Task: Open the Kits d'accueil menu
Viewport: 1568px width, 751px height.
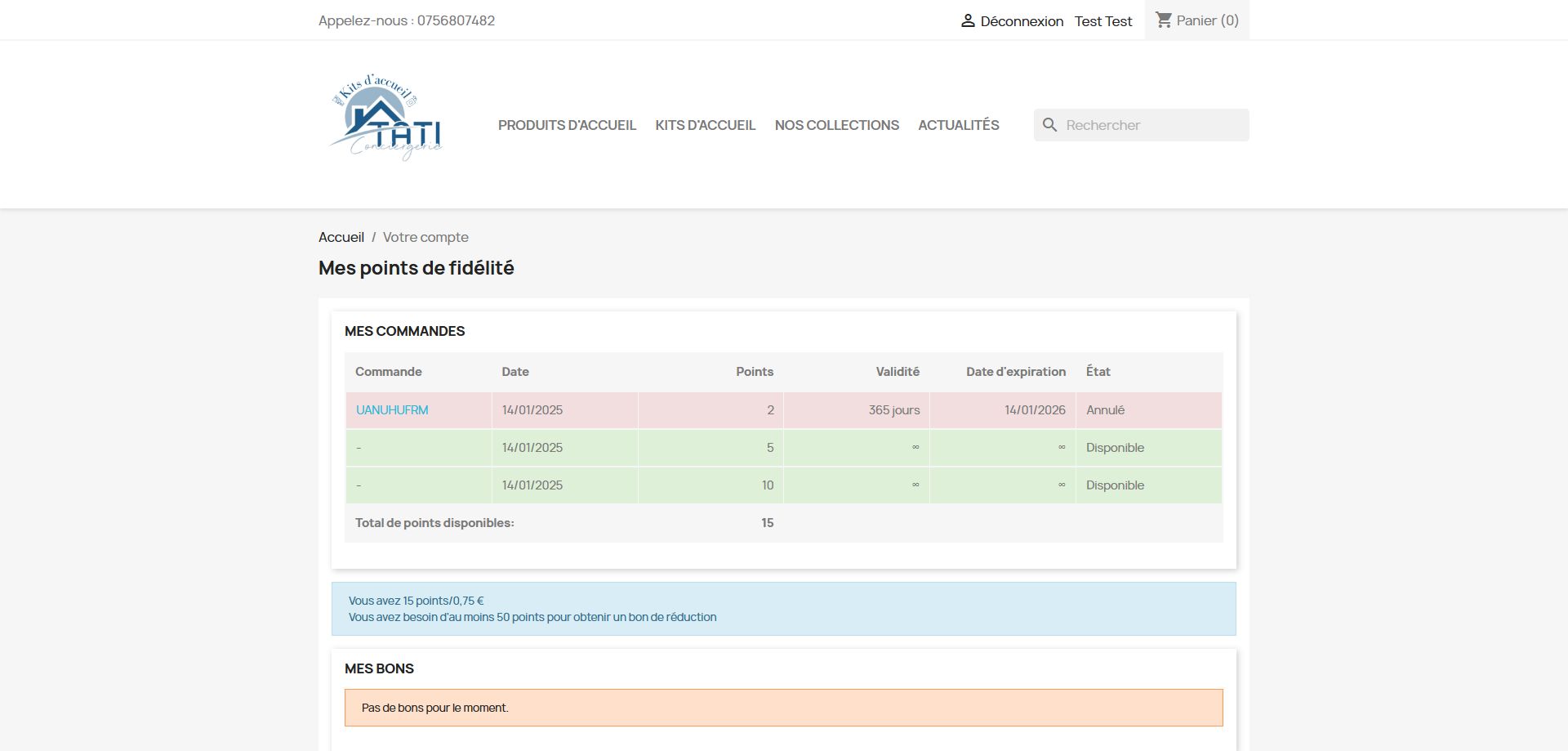Action: pos(705,125)
